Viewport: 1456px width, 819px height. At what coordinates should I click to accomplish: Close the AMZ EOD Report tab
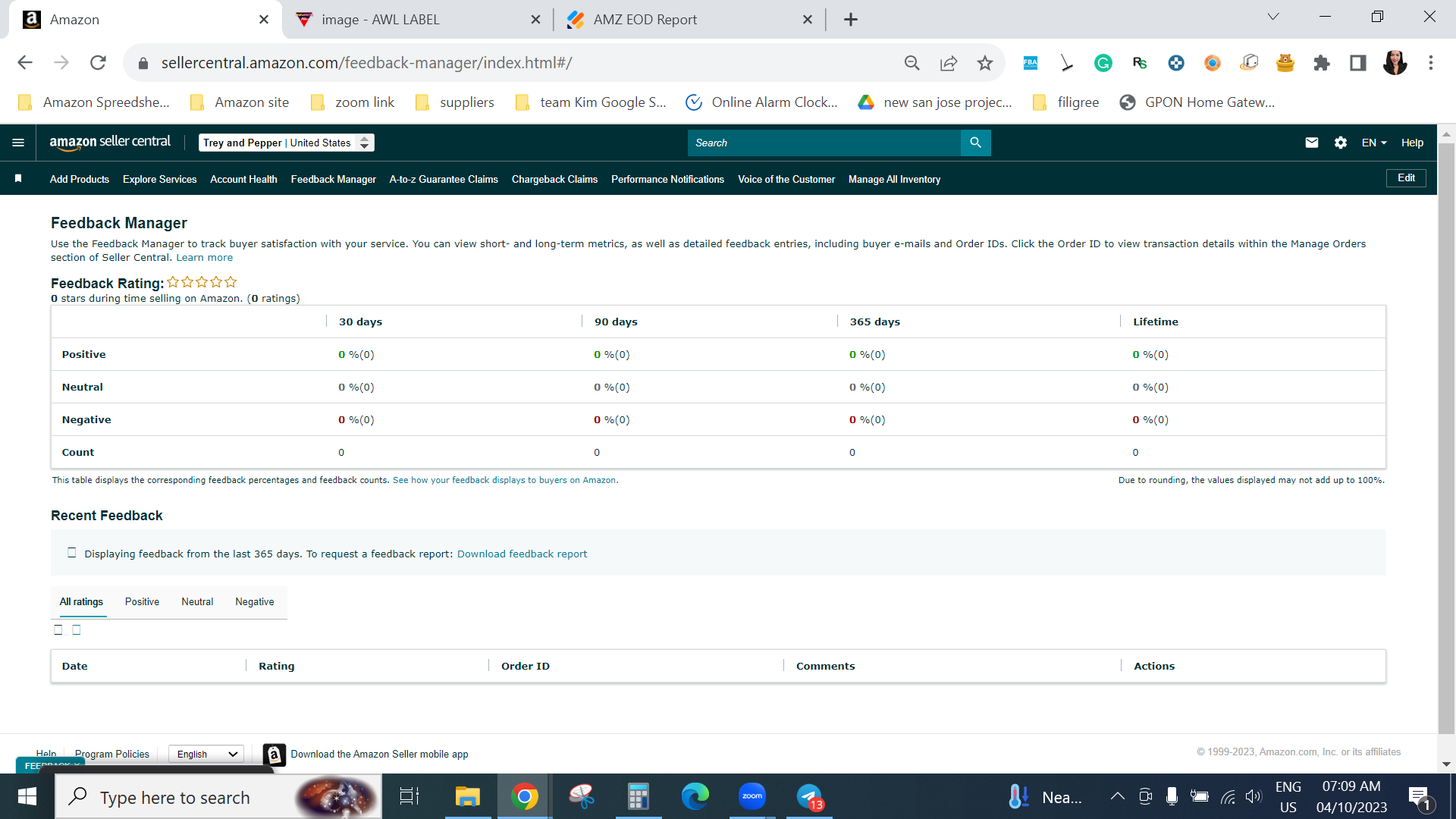pos(807,20)
